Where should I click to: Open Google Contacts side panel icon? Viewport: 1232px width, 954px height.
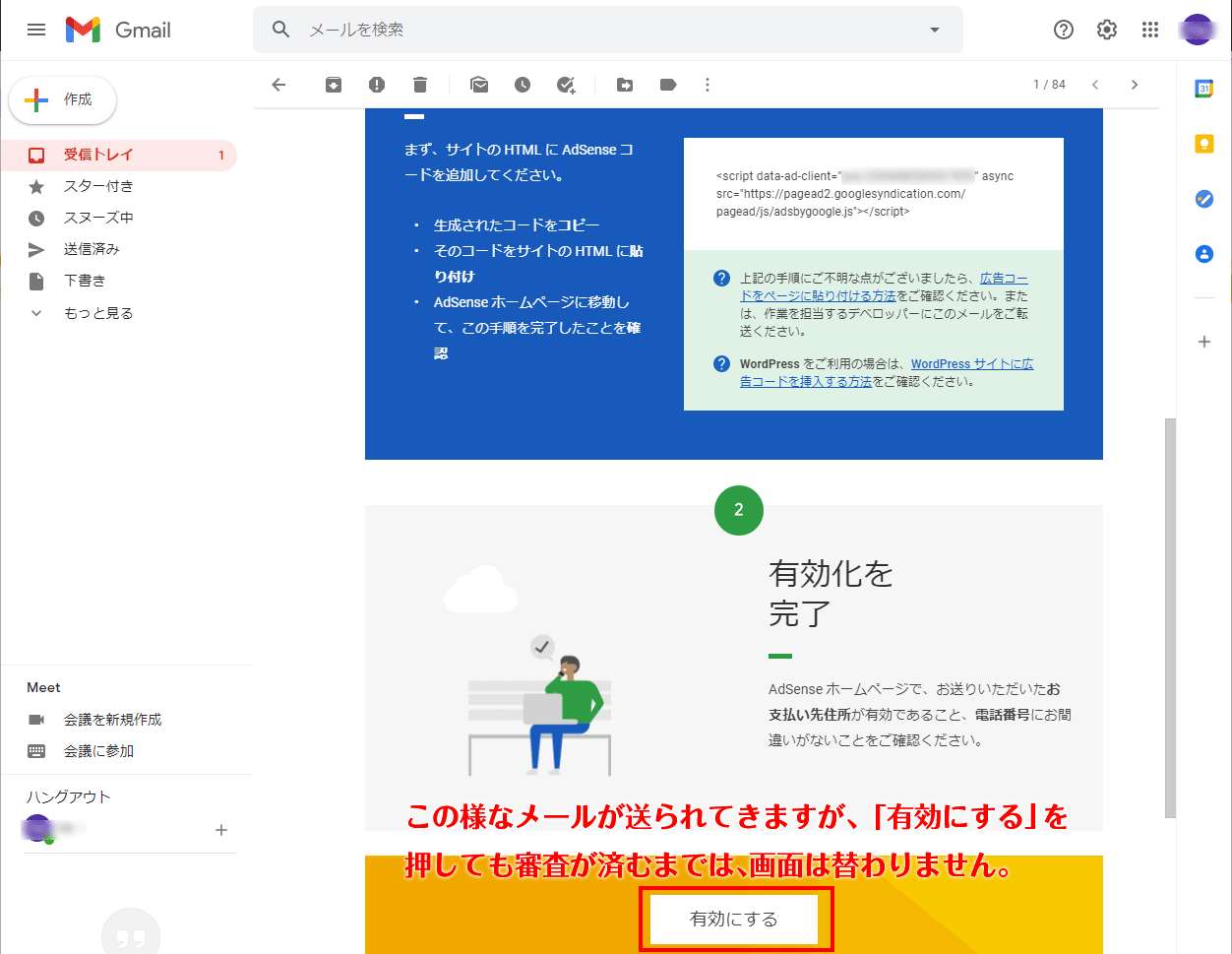point(1203,254)
